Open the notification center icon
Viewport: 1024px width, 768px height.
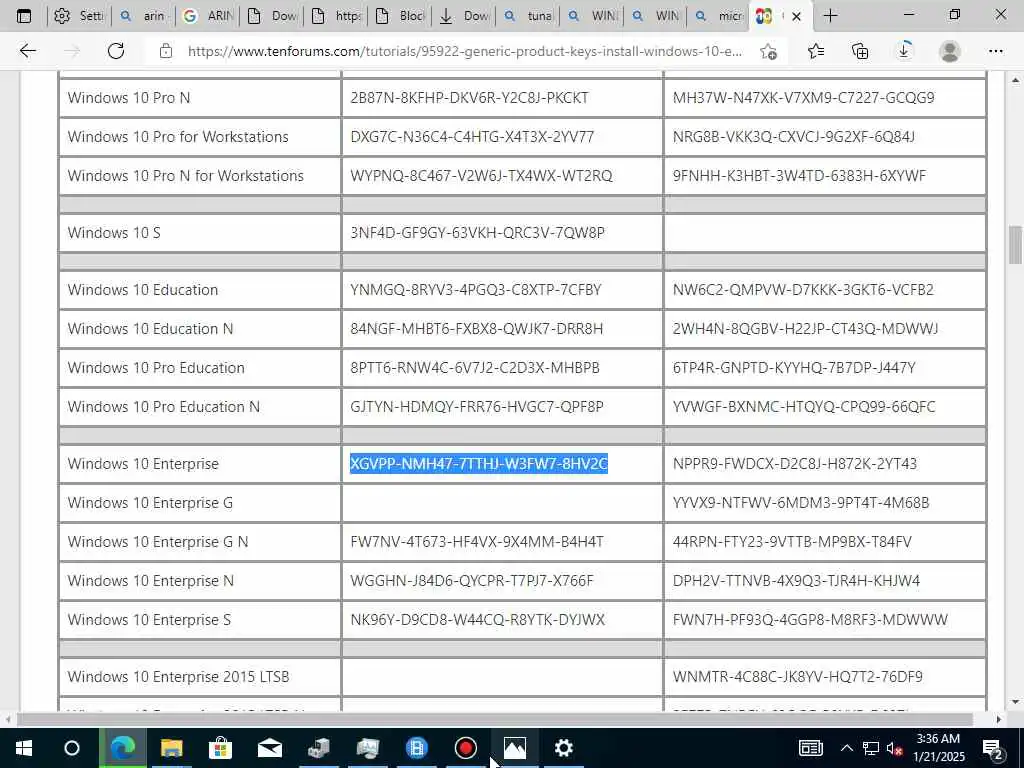pos(993,748)
